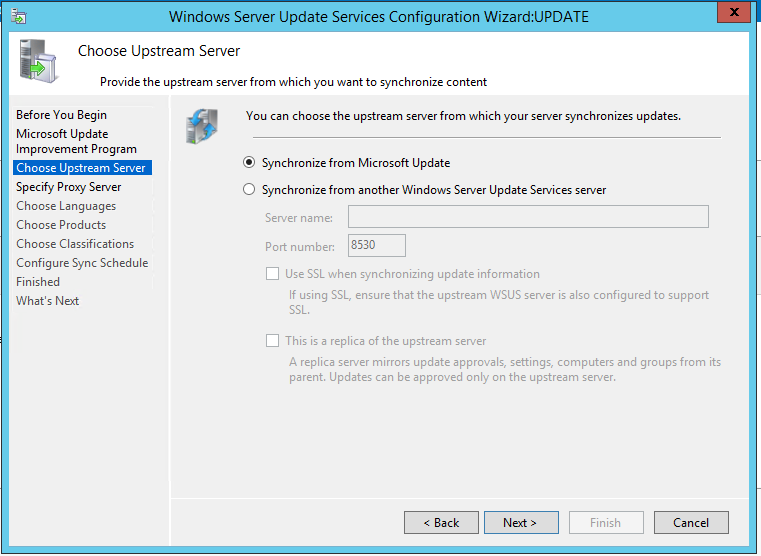Click the 'Server name:' label

coord(299,218)
